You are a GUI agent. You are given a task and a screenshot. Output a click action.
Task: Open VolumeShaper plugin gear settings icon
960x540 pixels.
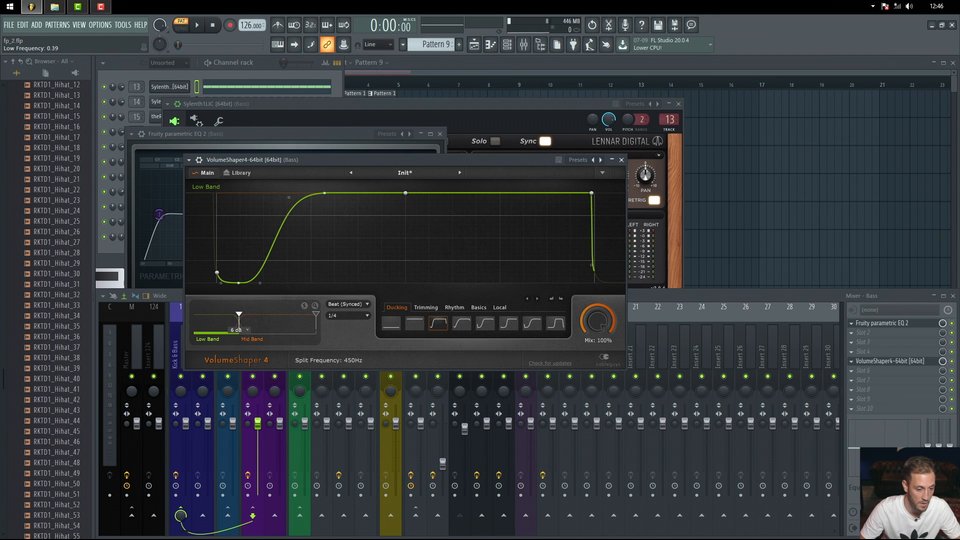(199, 160)
